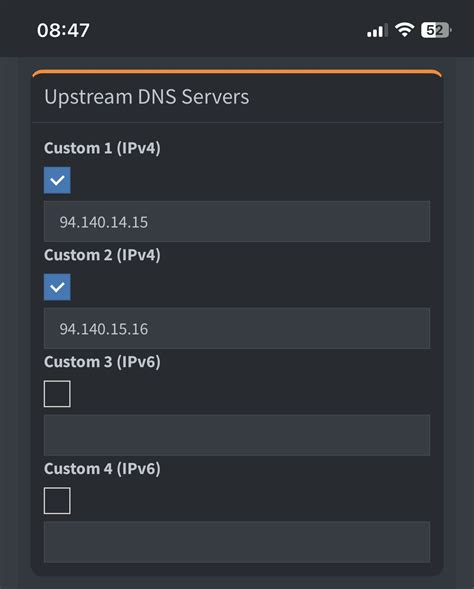
Task: Tap the cellular signal strength icon
Action: tap(377, 30)
